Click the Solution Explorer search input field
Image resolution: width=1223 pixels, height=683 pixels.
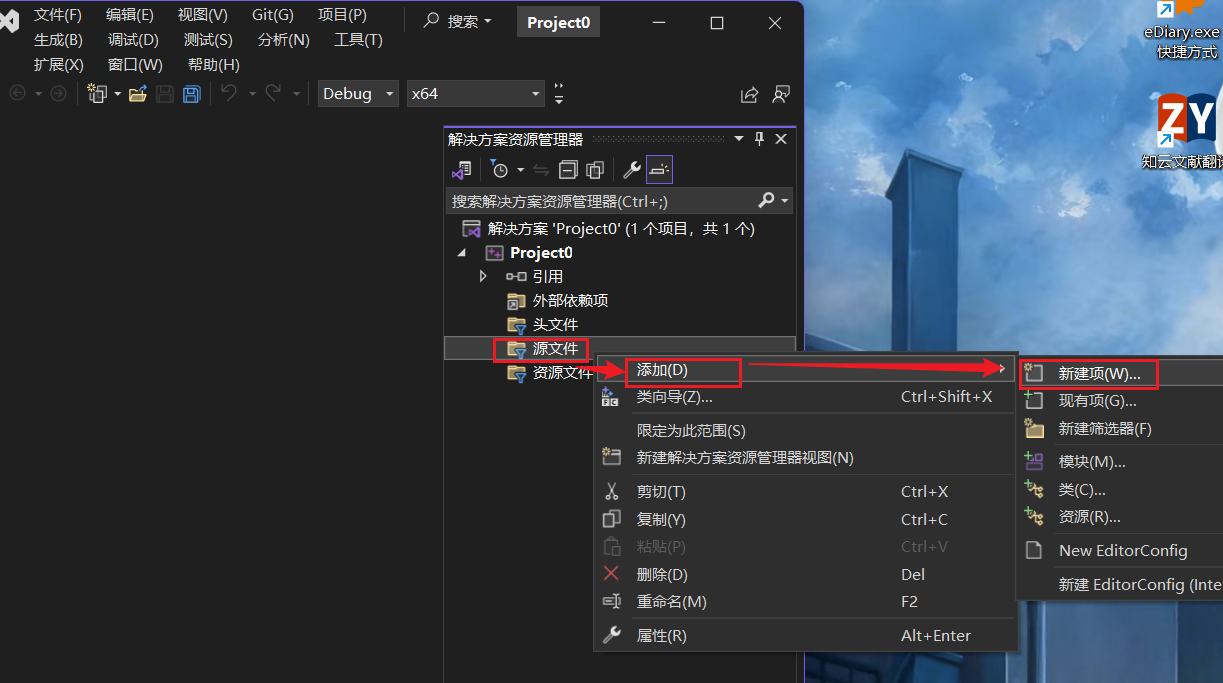(x=600, y=201)
